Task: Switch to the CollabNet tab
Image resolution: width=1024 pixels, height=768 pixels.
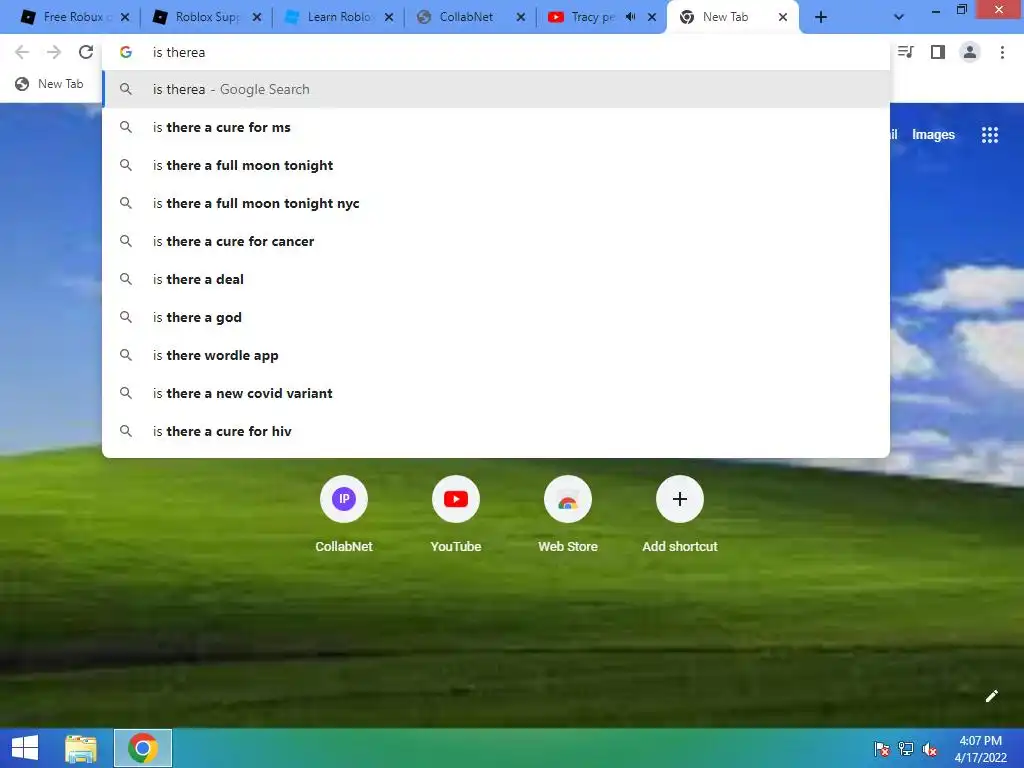Action: 466,17
